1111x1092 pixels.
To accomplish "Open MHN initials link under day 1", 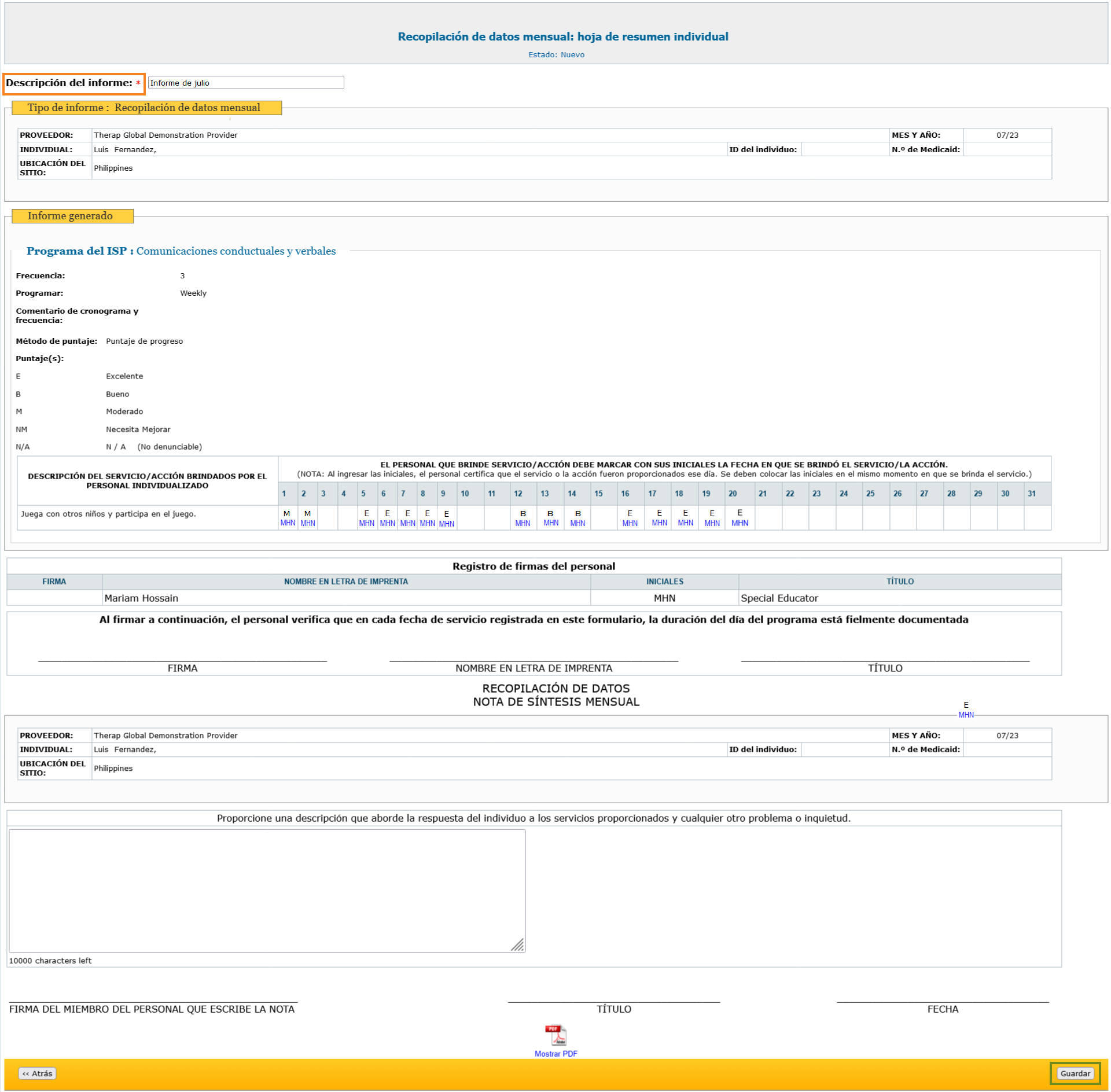I will click(x=288, y=523).
